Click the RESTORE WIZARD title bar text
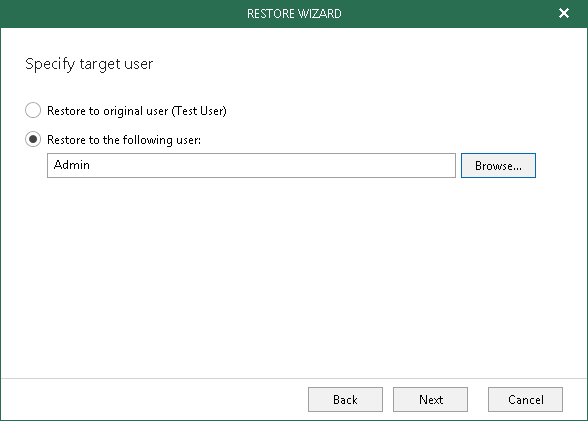 coord(294,14)
